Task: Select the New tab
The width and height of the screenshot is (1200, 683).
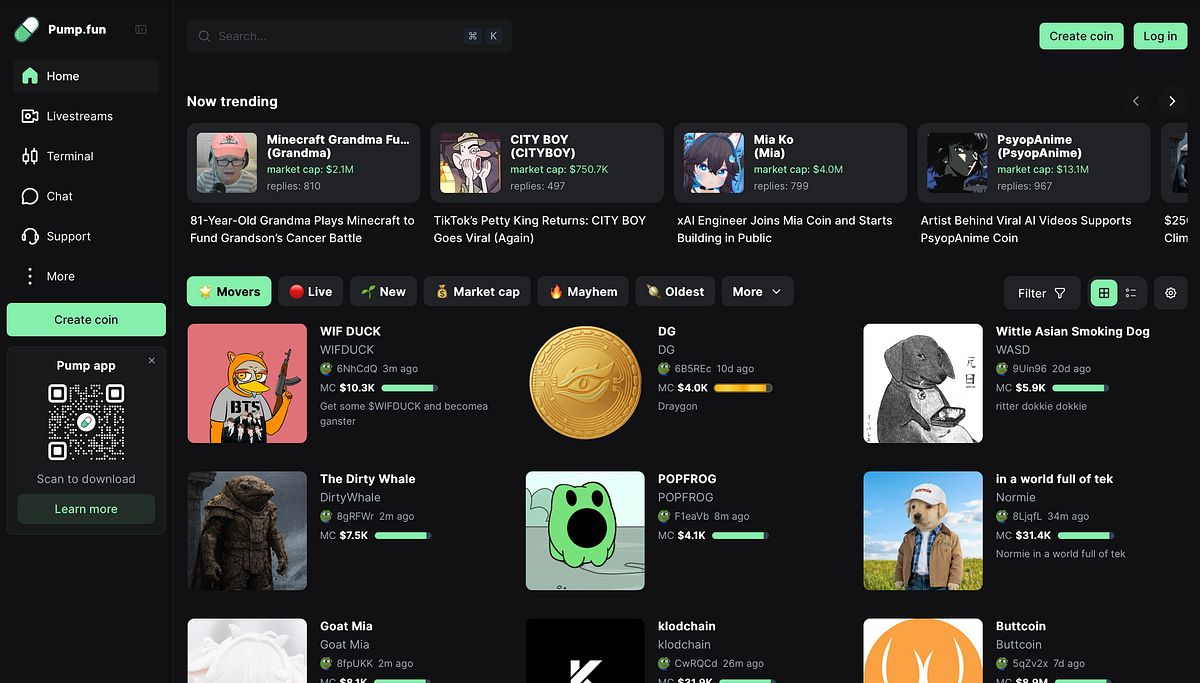Action: [x=383, y=292]
